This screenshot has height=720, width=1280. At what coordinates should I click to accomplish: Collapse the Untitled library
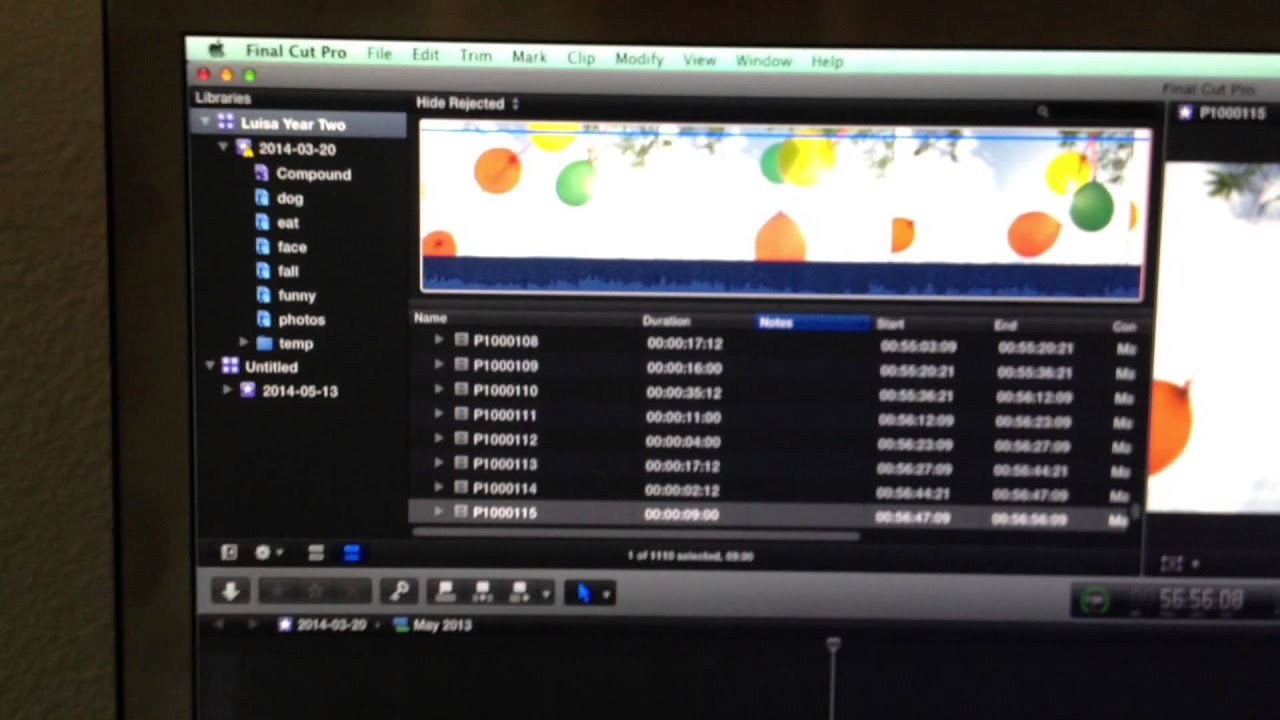(210, 366)
